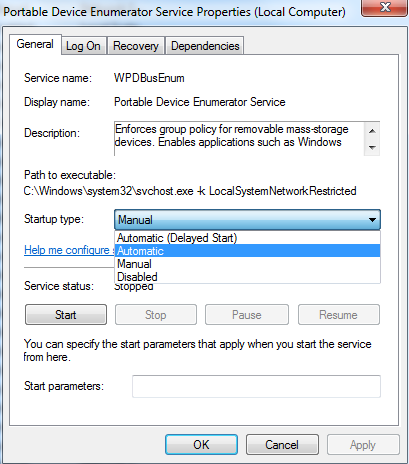Click the Start service button

click(66, 314)
